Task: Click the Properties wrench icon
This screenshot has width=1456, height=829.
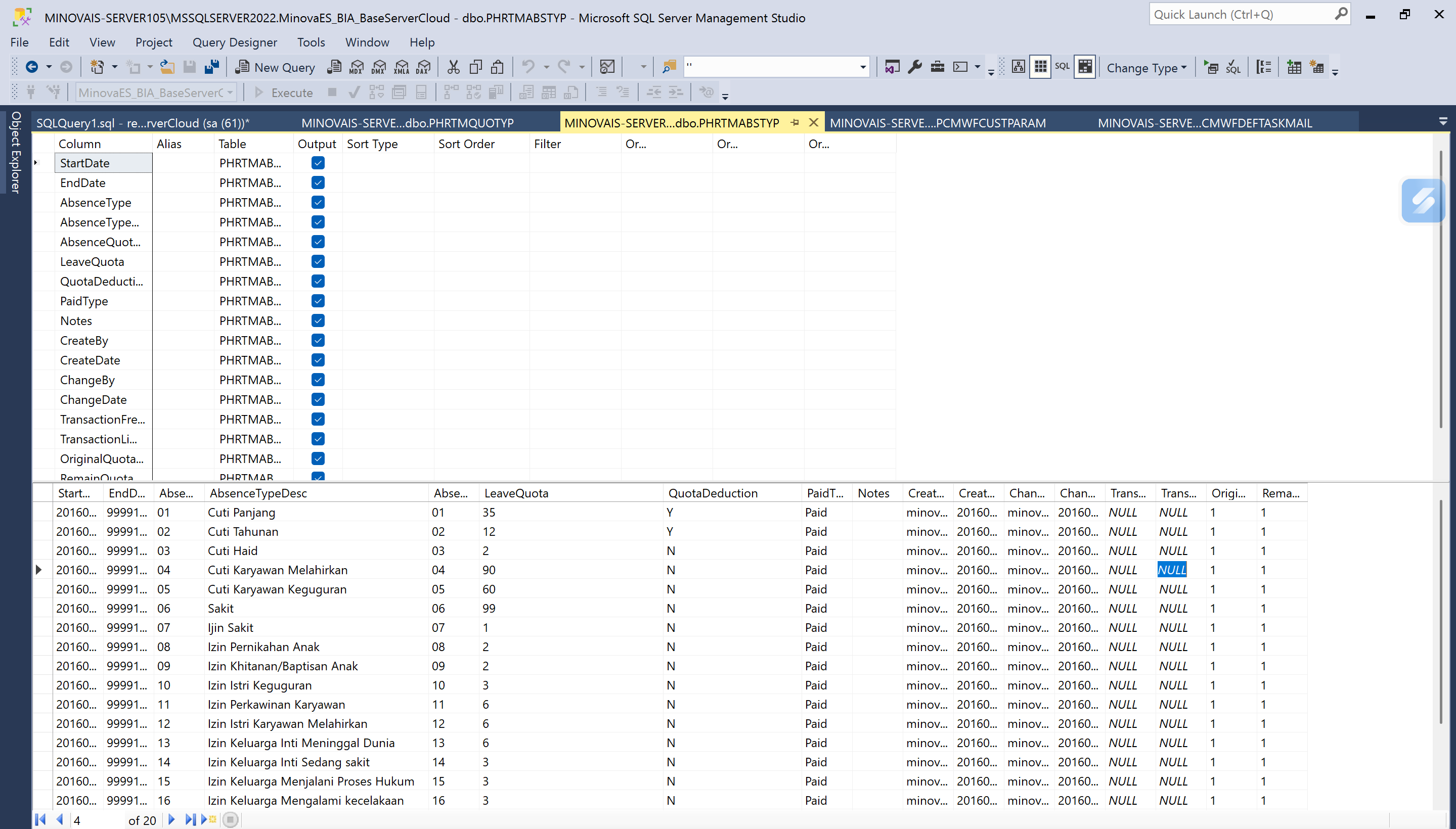Action: (915, 67)
